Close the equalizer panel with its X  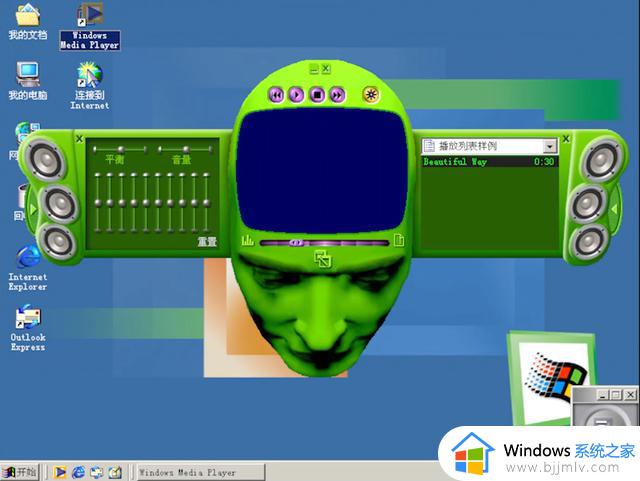point(80,139)
